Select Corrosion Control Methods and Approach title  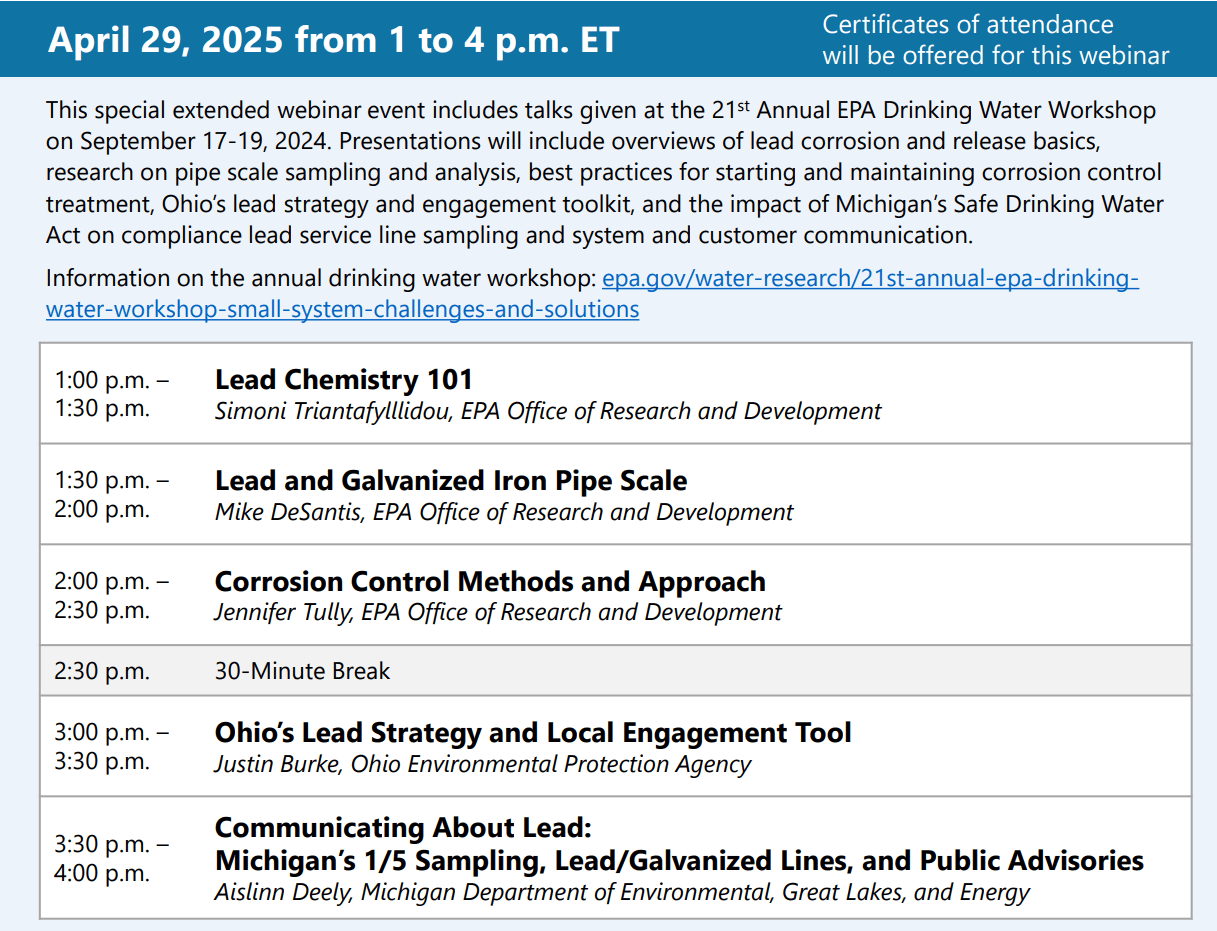coord(490,582)
